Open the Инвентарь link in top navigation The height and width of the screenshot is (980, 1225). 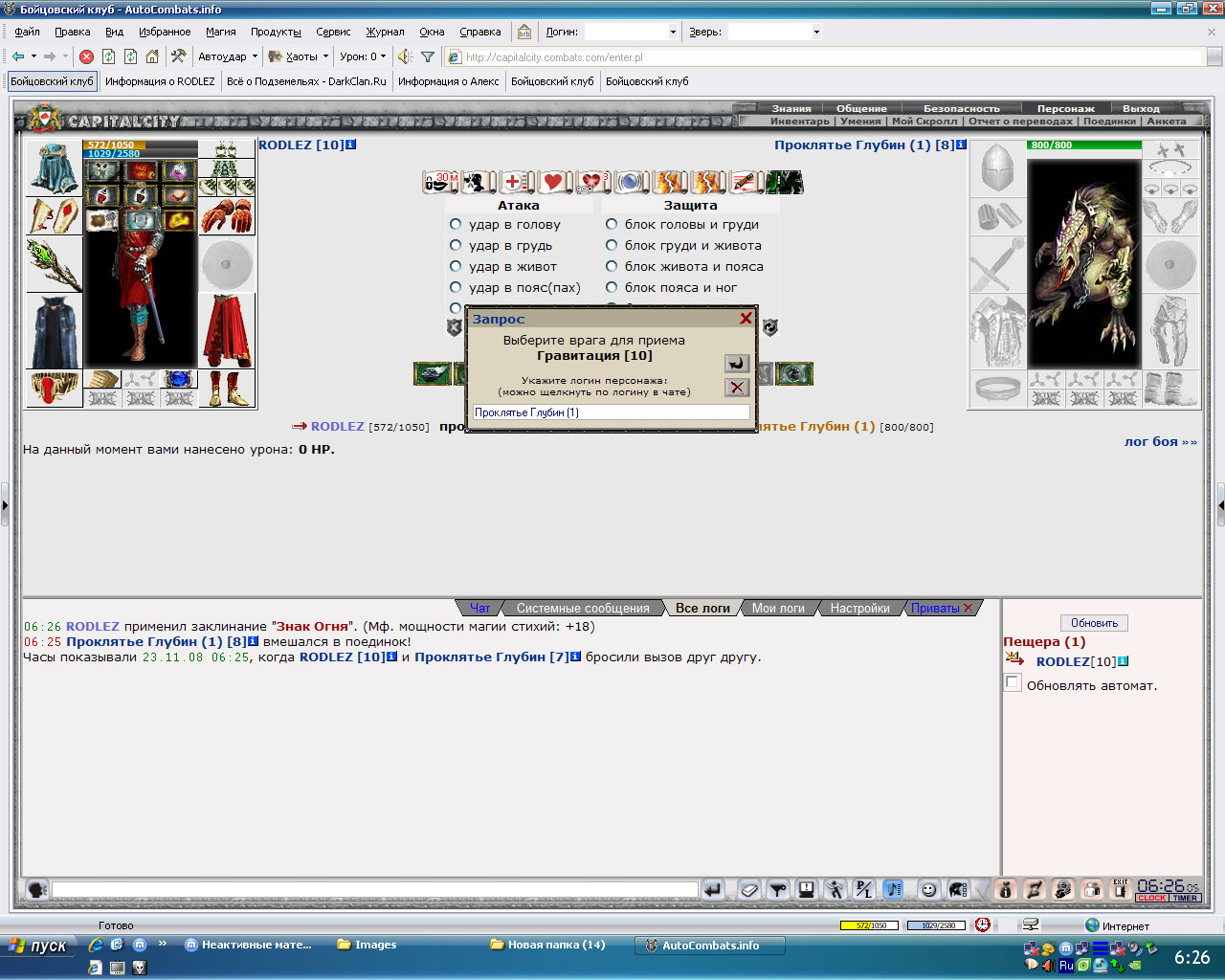(x=800, y=122)
